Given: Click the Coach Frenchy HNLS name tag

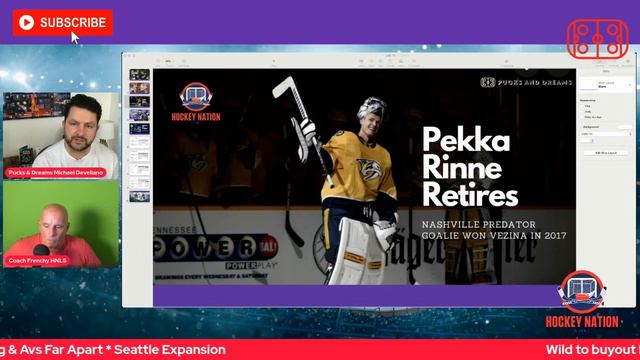Looking at the screenshot, I should tap(37, 260).
